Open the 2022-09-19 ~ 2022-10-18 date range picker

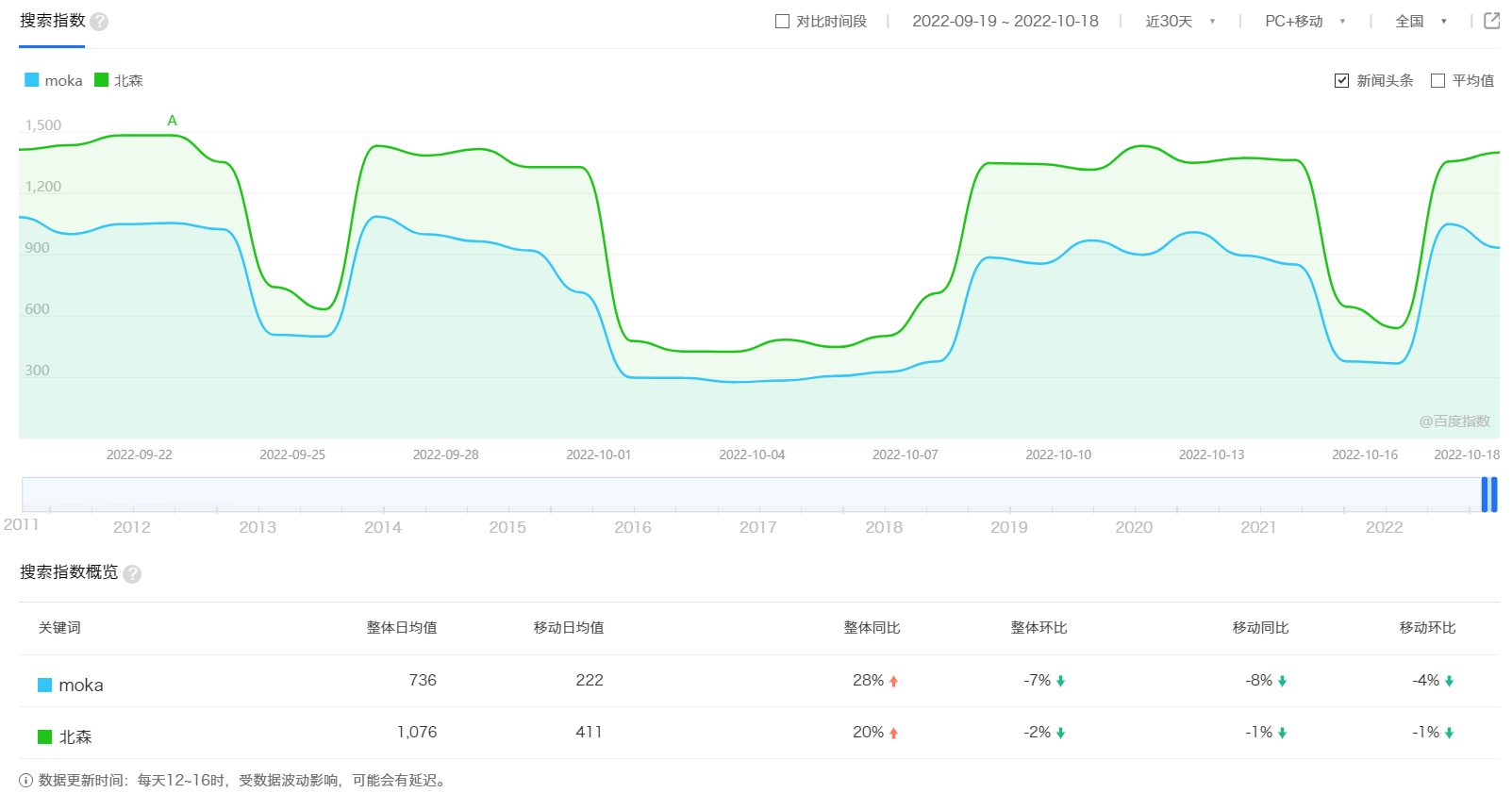pyautogui.click(x=1005, y=22)
